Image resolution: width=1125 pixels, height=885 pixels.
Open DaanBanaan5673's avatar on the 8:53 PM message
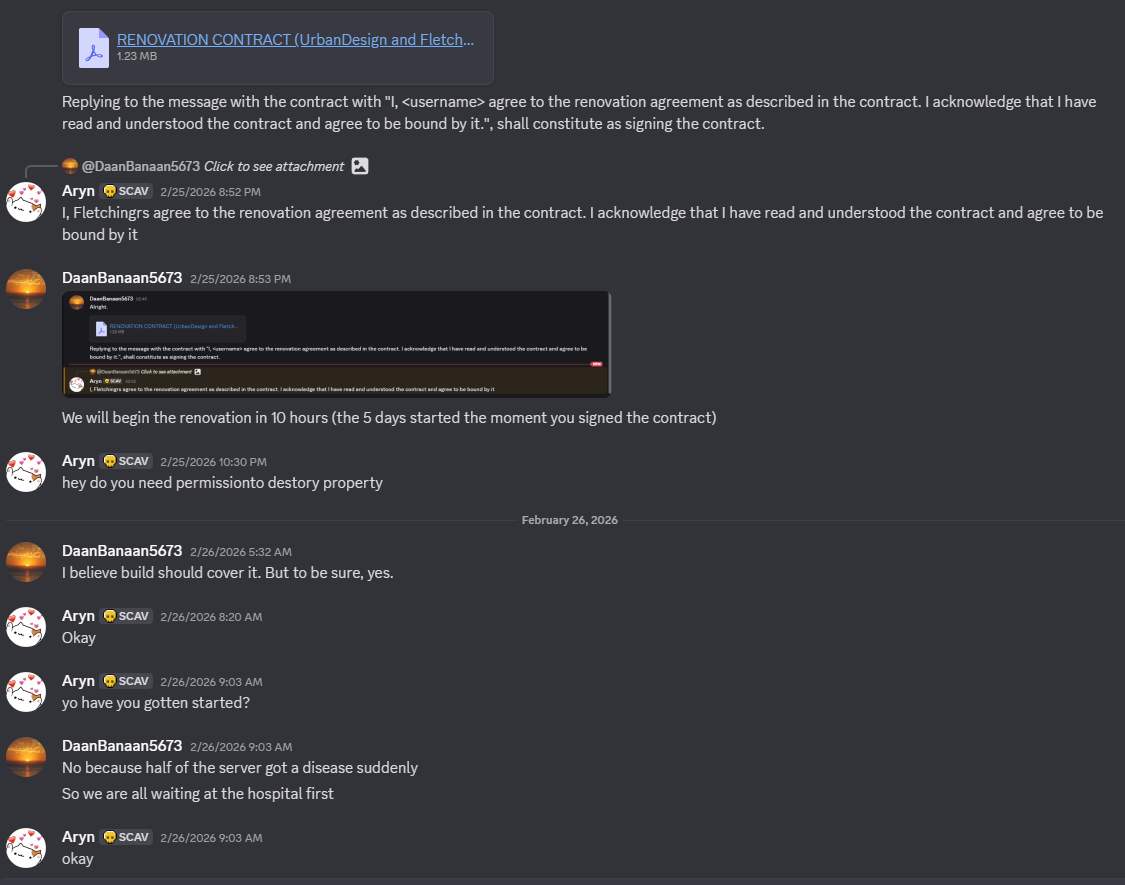pyautogui.click(x=26, y=289)
